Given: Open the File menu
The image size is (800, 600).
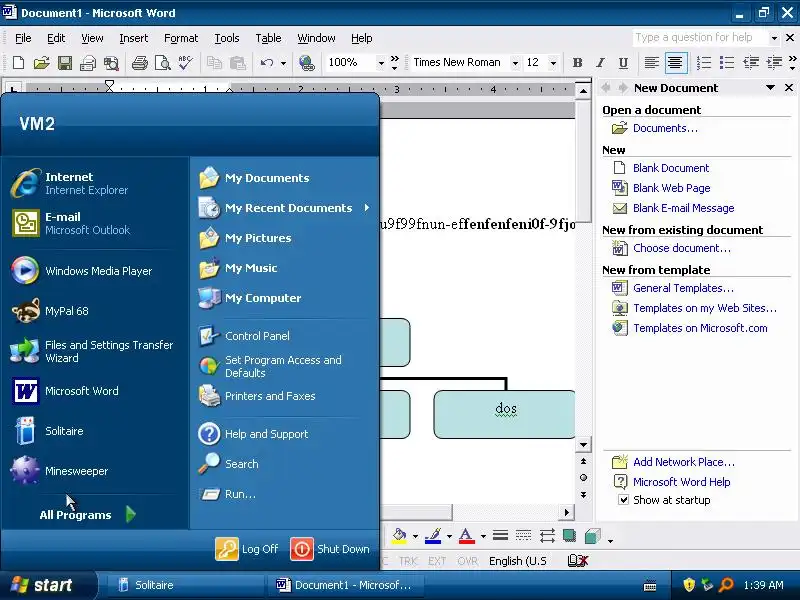Looking at the screenshot, I should tap(23, 38).
